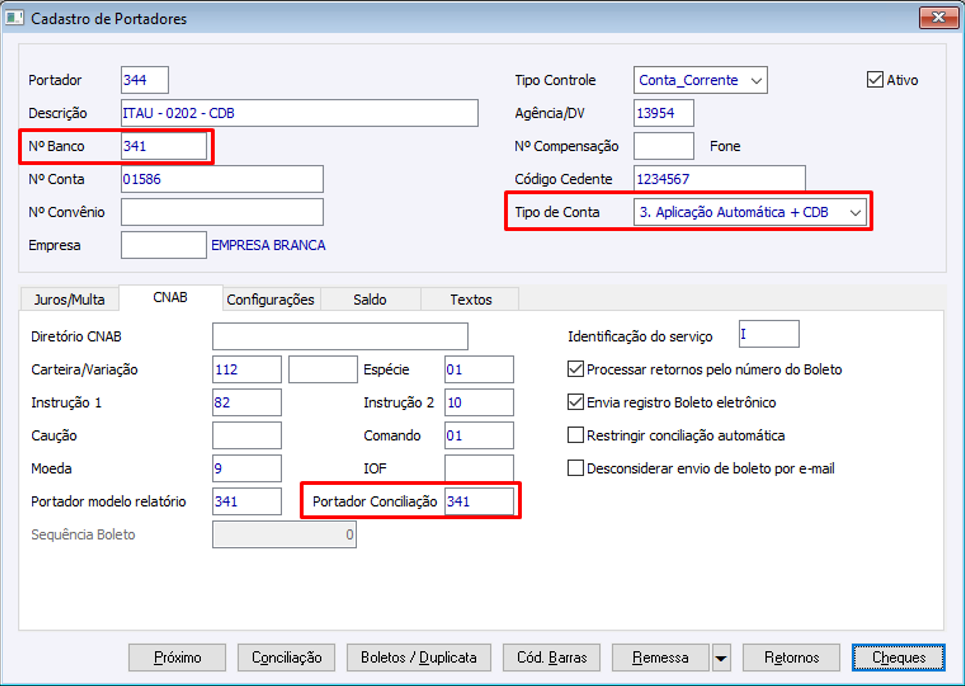
Task: Open the Tipo Controle dropdown
Action: coord(757,80)
